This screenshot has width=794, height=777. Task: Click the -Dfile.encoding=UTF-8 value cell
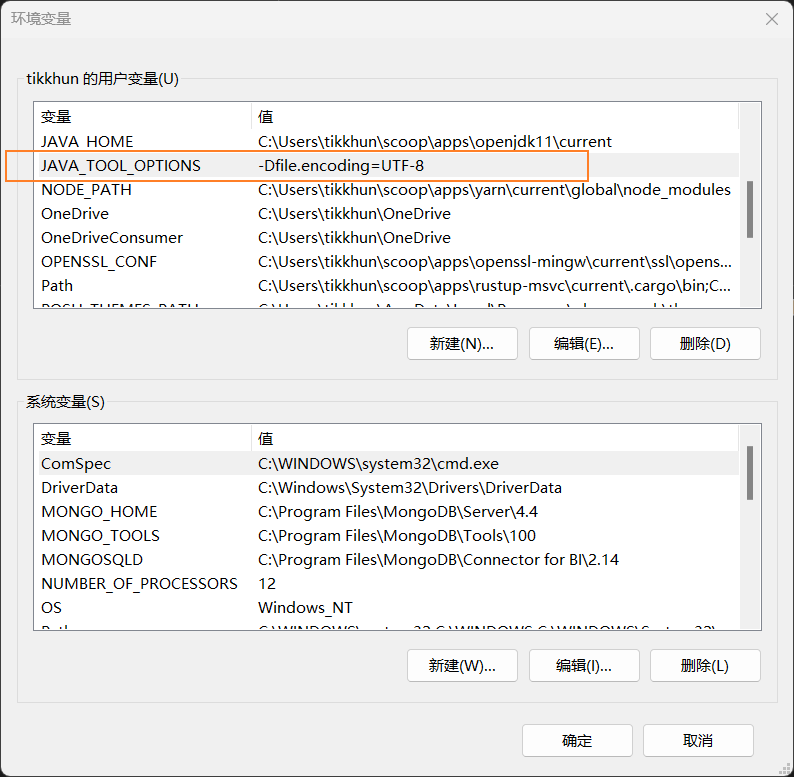[341, 166]
